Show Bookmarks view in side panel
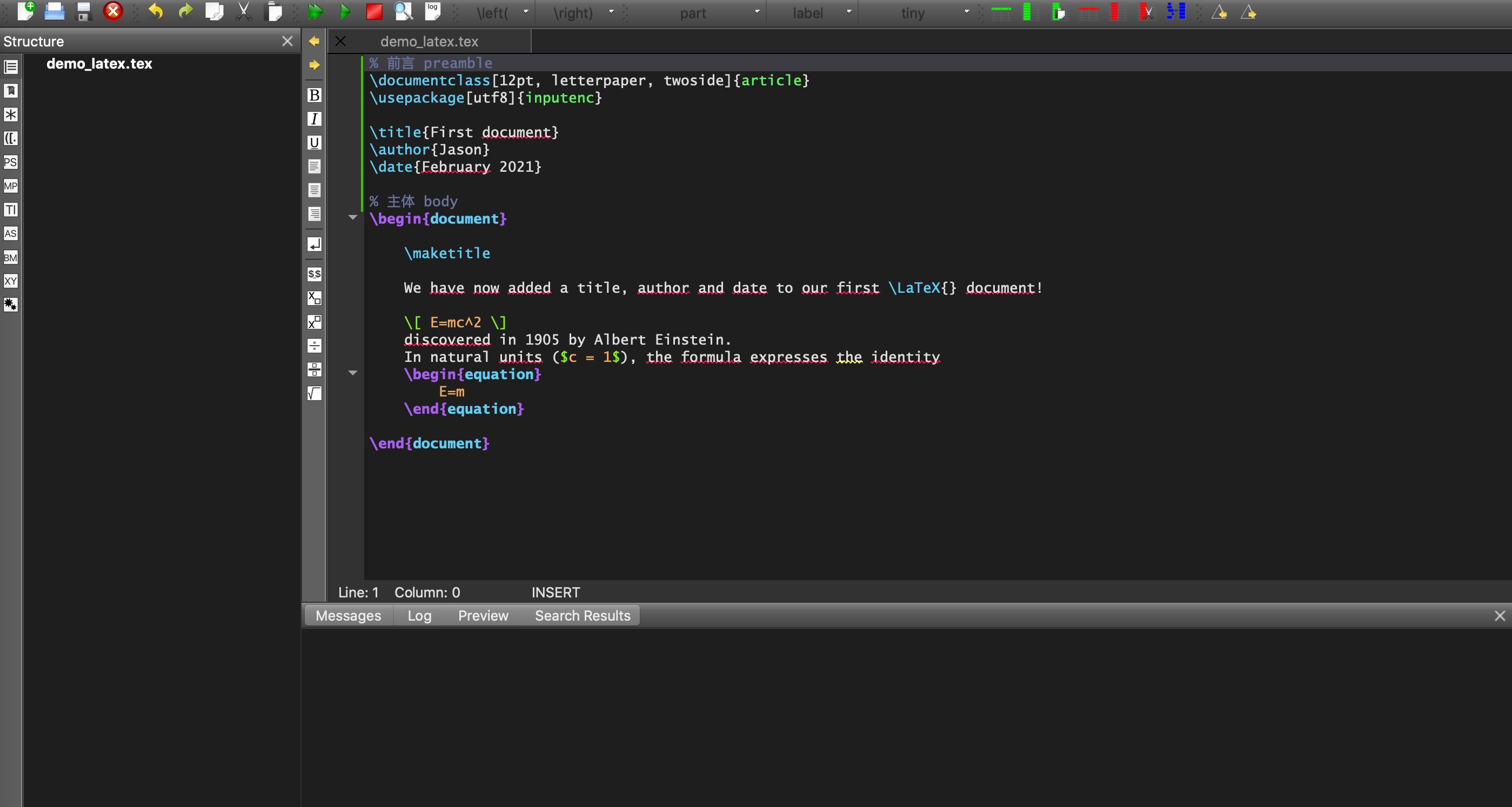 coord(11,90)
